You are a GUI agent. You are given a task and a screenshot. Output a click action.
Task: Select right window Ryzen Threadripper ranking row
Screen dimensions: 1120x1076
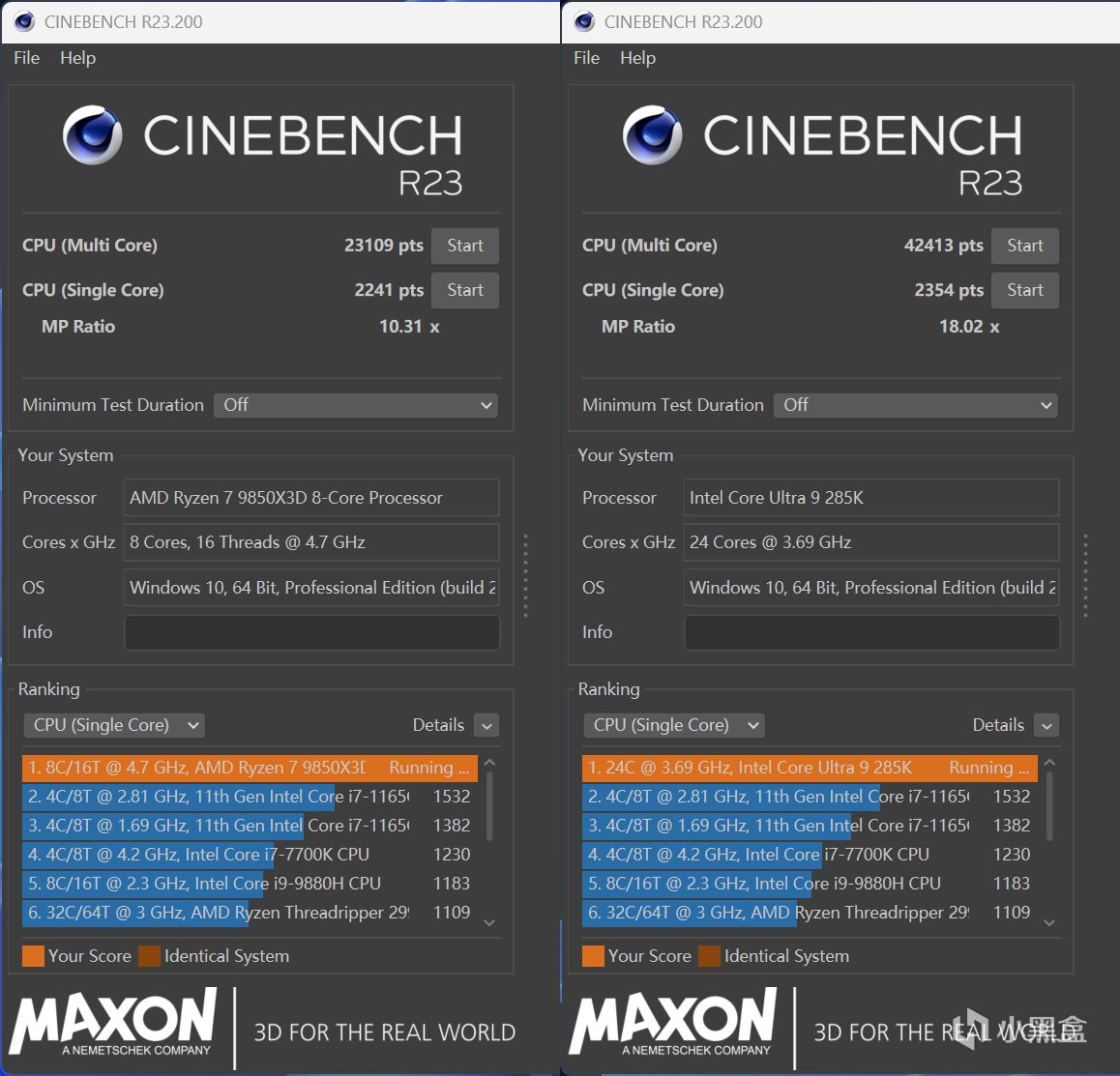tap(810, 914)
